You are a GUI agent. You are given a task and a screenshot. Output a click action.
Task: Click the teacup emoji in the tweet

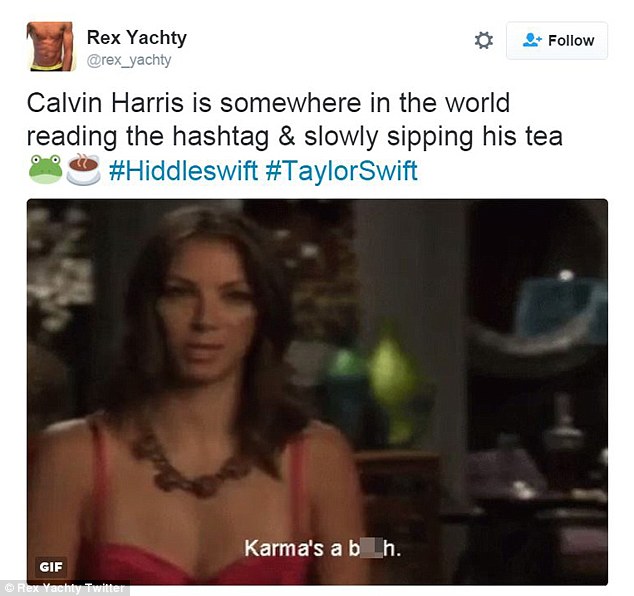(x=83, y=169)
